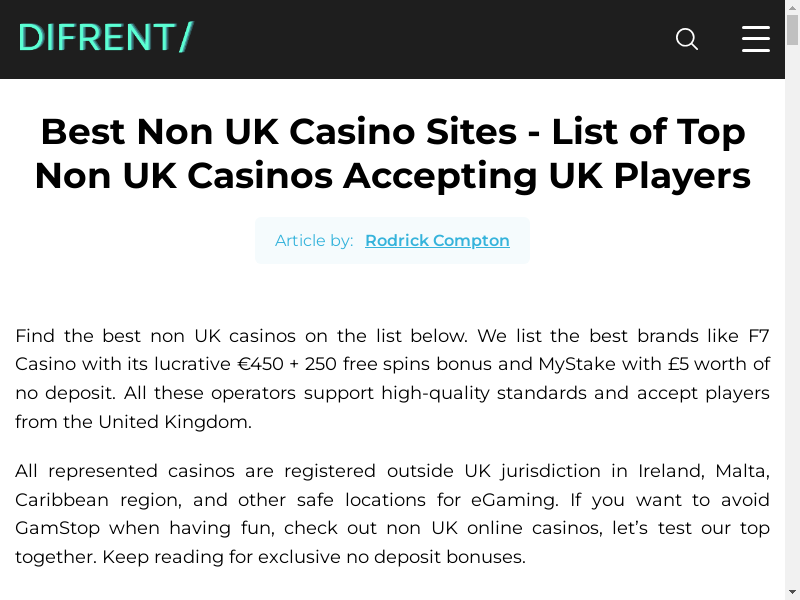The image size is (800, 600).
Task: Click the article author info box
Action: click(392, 241)
